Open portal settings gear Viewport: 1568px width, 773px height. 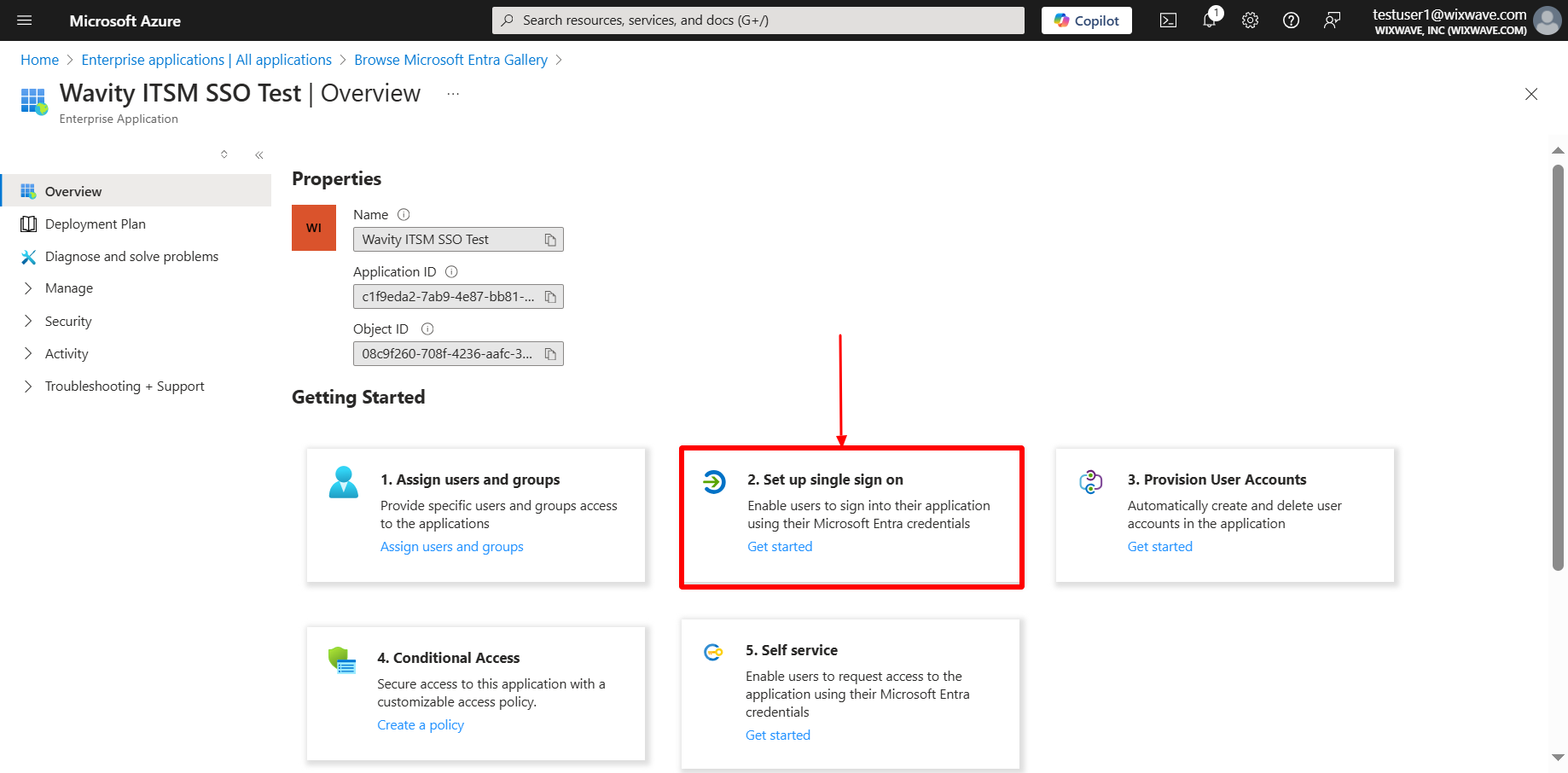(x=1251, y=20)
